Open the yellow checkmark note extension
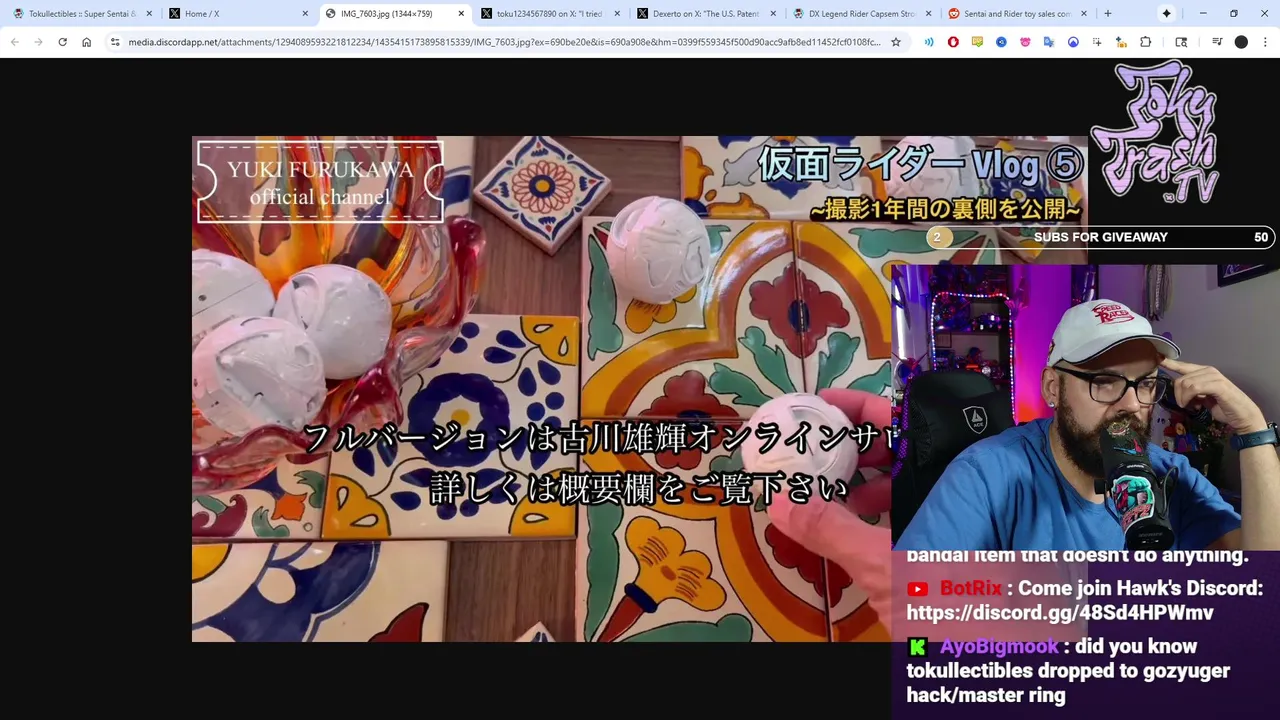 [977, 42]
